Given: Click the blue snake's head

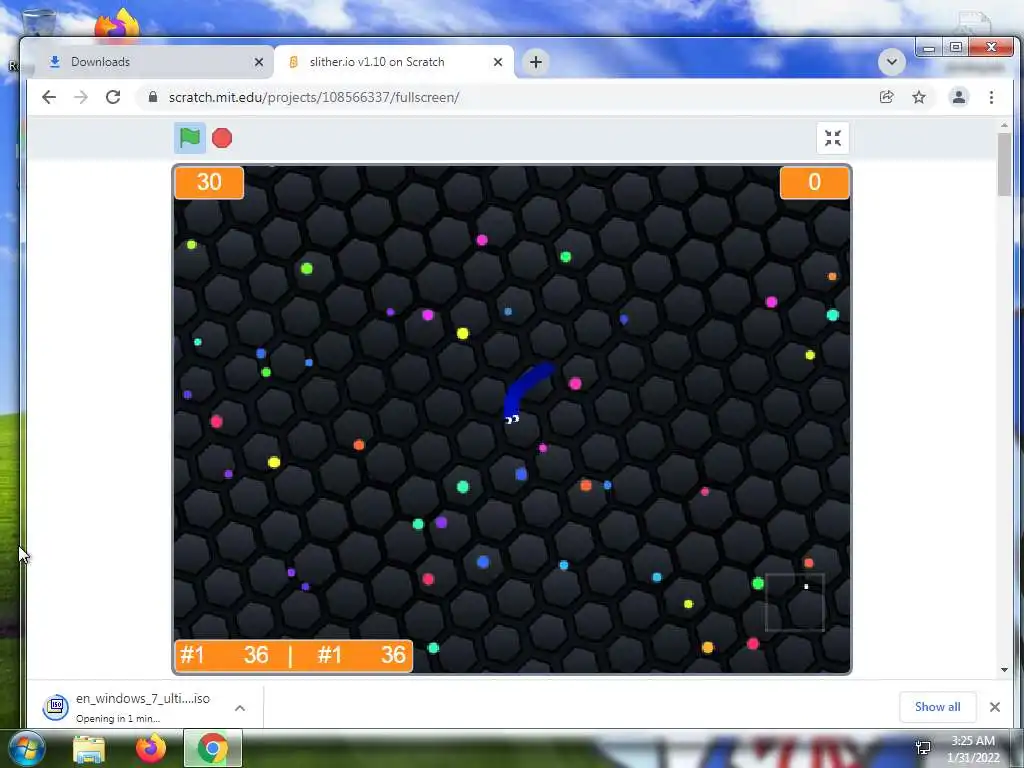Looking at the screenshot, I should coord(513,417).
